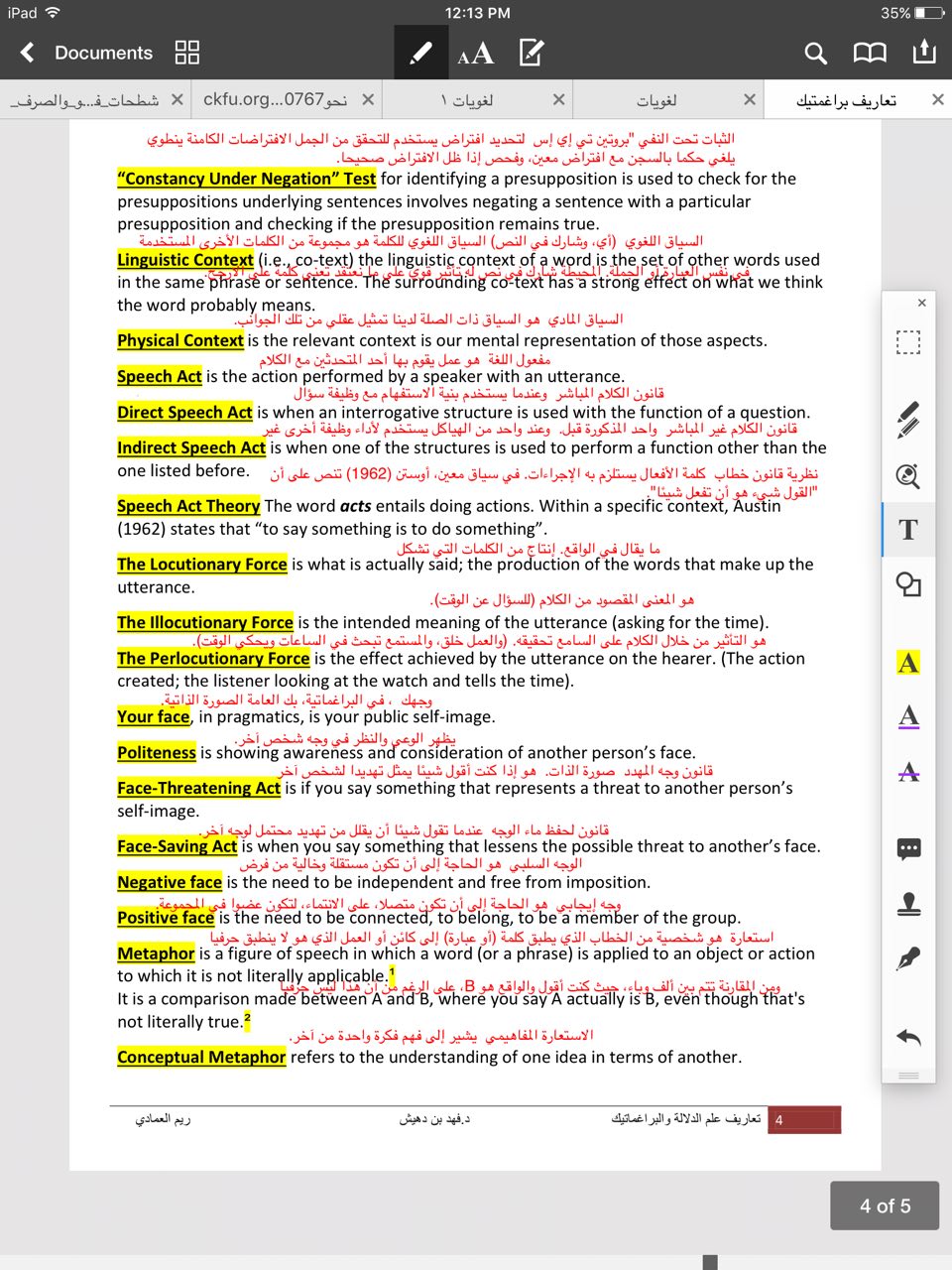Tap the "4 of 5" page indicator
This screenshot has width=952, height=1270.
(885, 1206)
